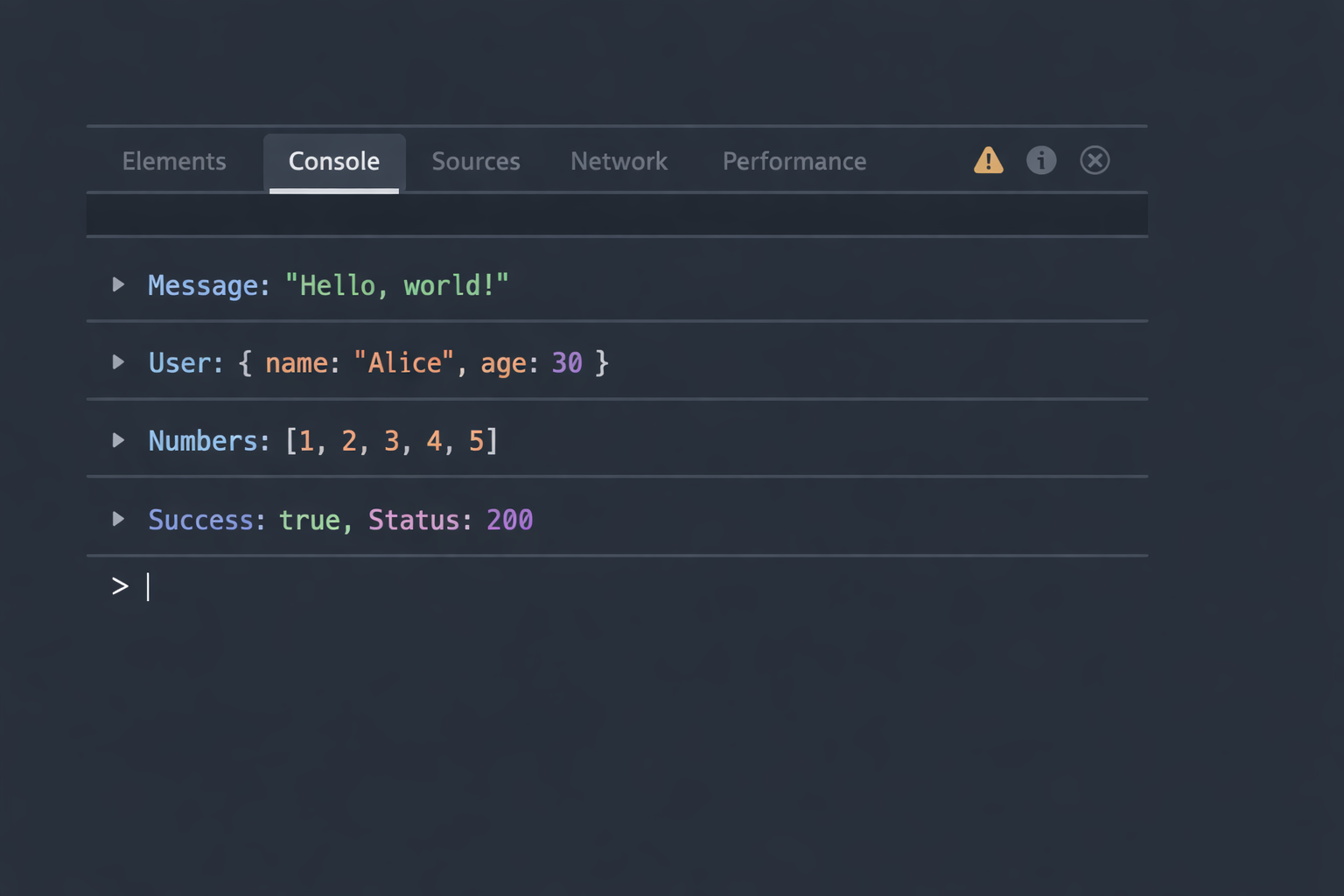Click the console prompt chevron
This screenshot has width=1344, height=896.
120,586
